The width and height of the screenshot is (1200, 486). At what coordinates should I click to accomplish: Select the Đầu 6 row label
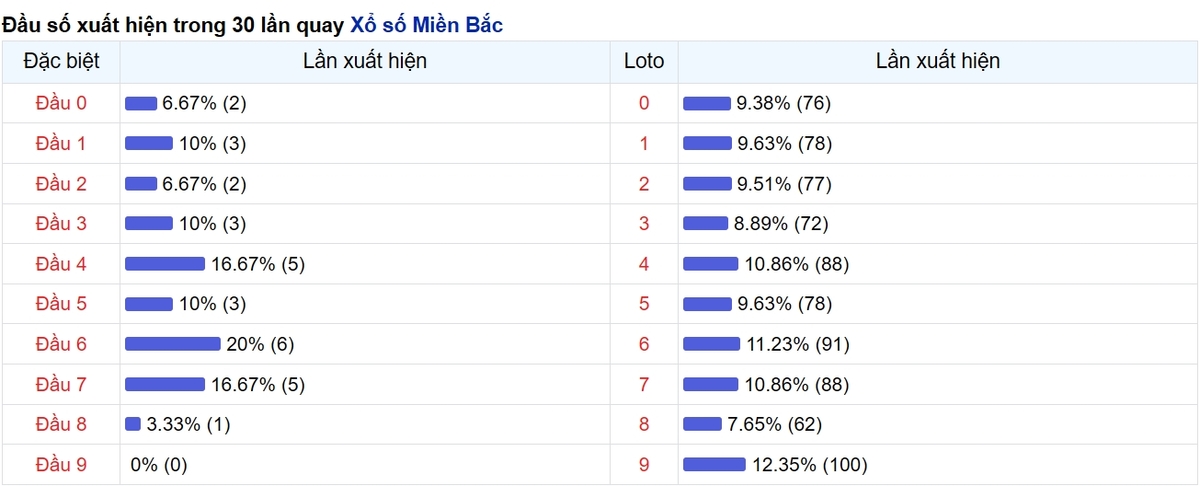(61, 344)
